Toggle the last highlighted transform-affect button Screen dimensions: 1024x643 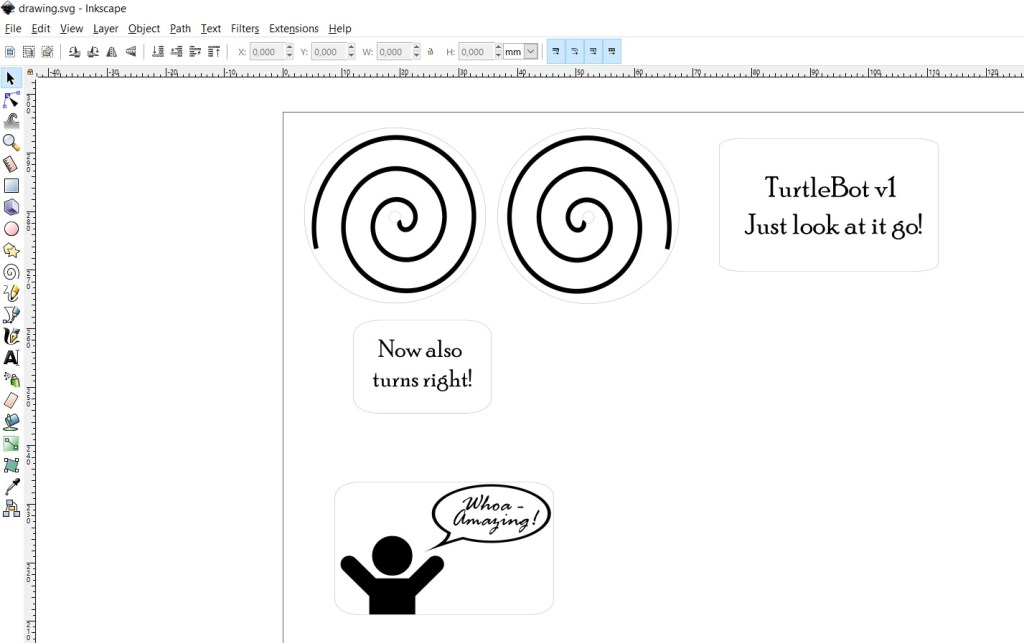[611, 51]
